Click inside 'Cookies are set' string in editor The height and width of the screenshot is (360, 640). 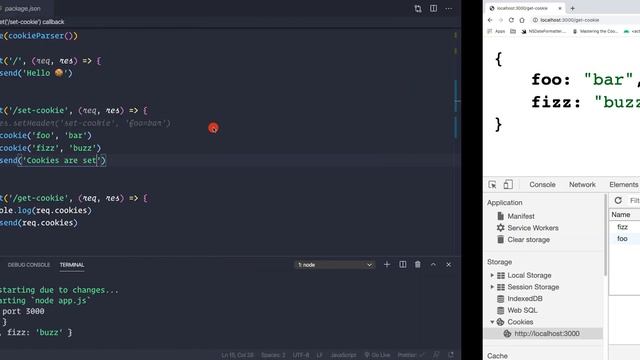[x=61, y=160]
